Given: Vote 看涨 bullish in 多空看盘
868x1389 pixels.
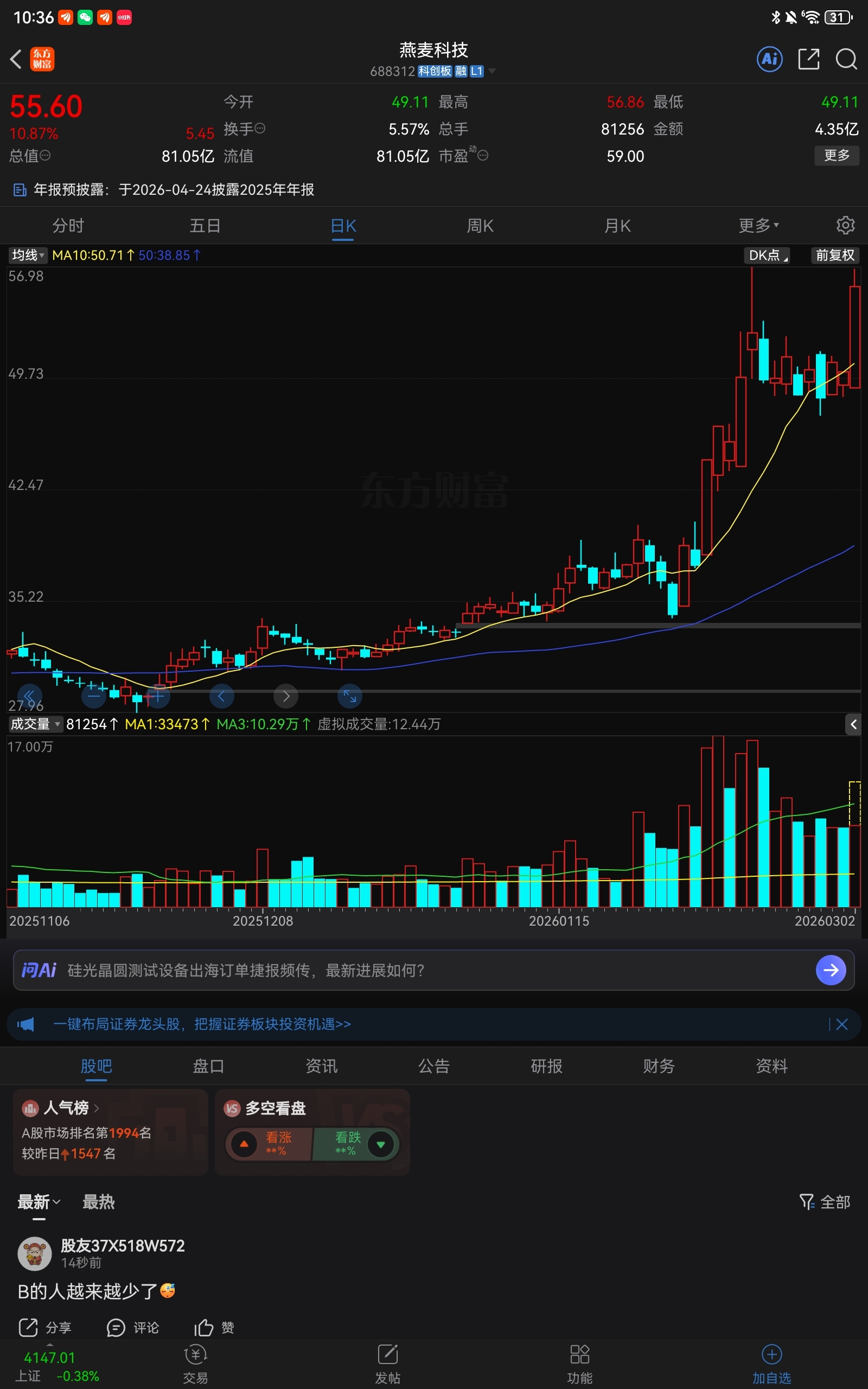Looking at the screenshot, I should pyautogui.click(x=269, y=1144).
